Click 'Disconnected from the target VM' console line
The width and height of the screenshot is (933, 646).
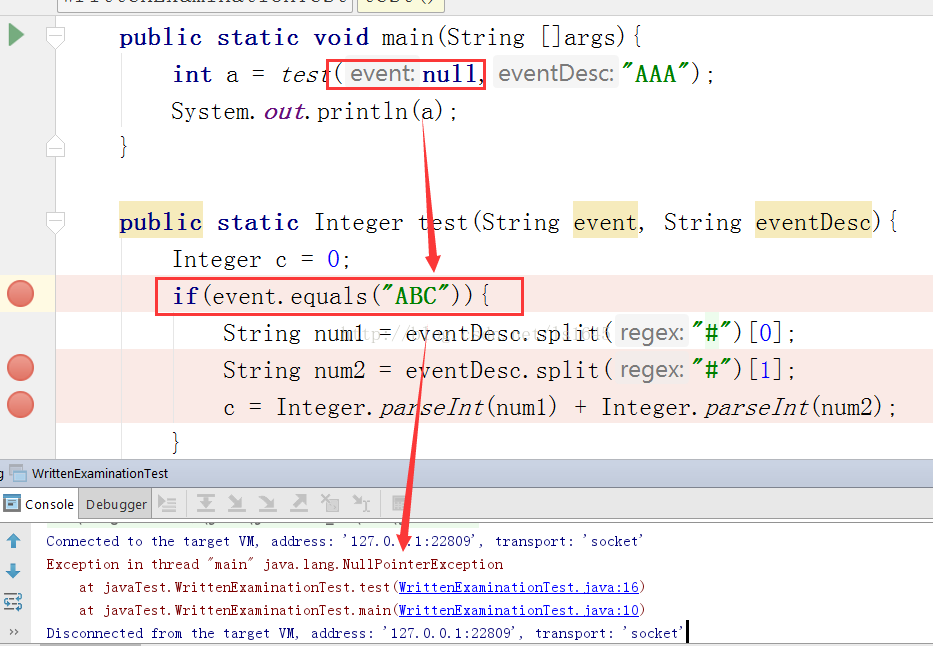[364, 633]
